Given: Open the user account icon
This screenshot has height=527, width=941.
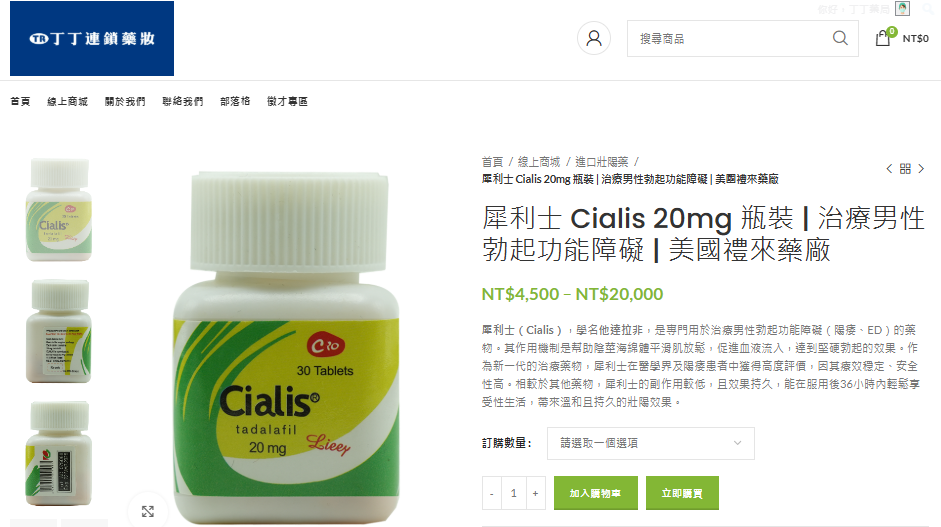Looking at the screenshot, I should coord(594,38).
